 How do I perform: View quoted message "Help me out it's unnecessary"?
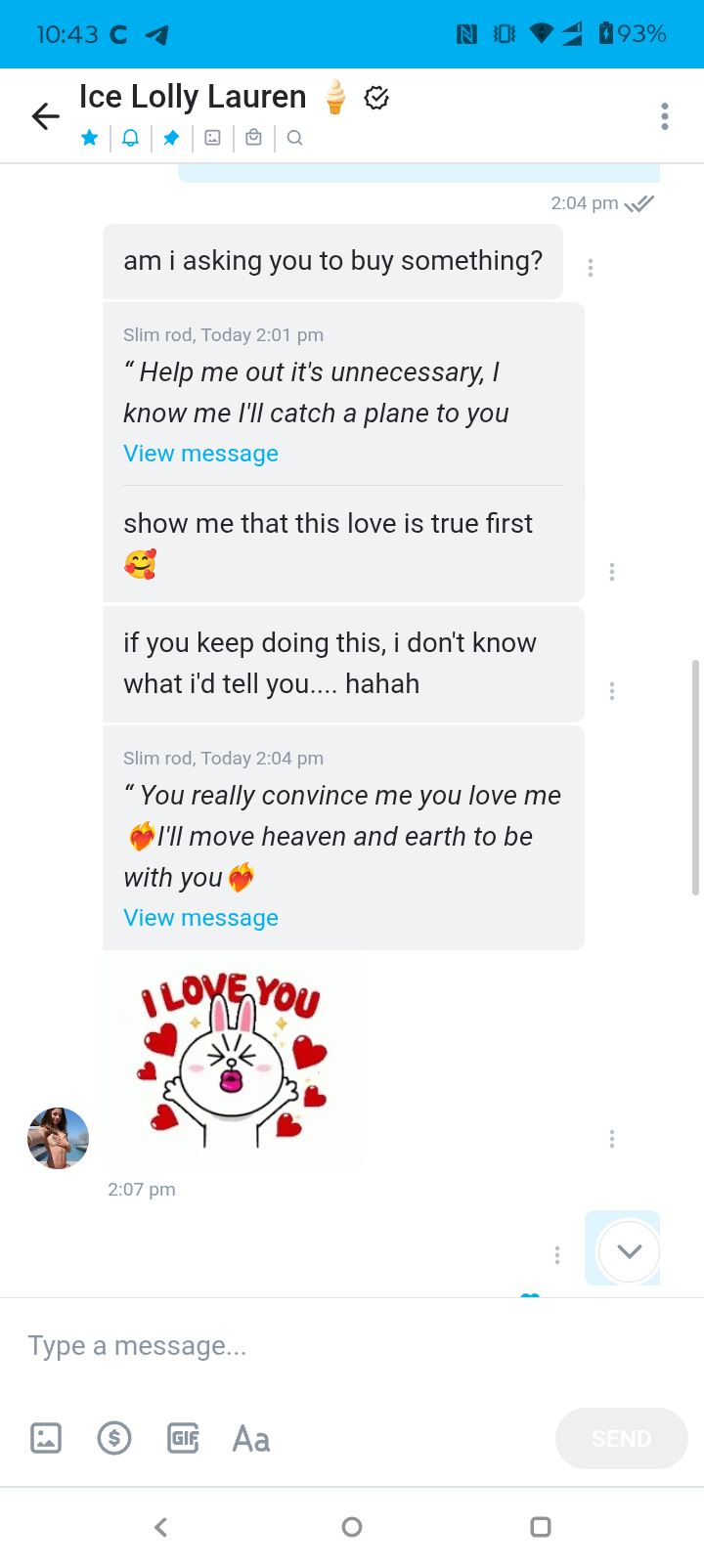200,454
